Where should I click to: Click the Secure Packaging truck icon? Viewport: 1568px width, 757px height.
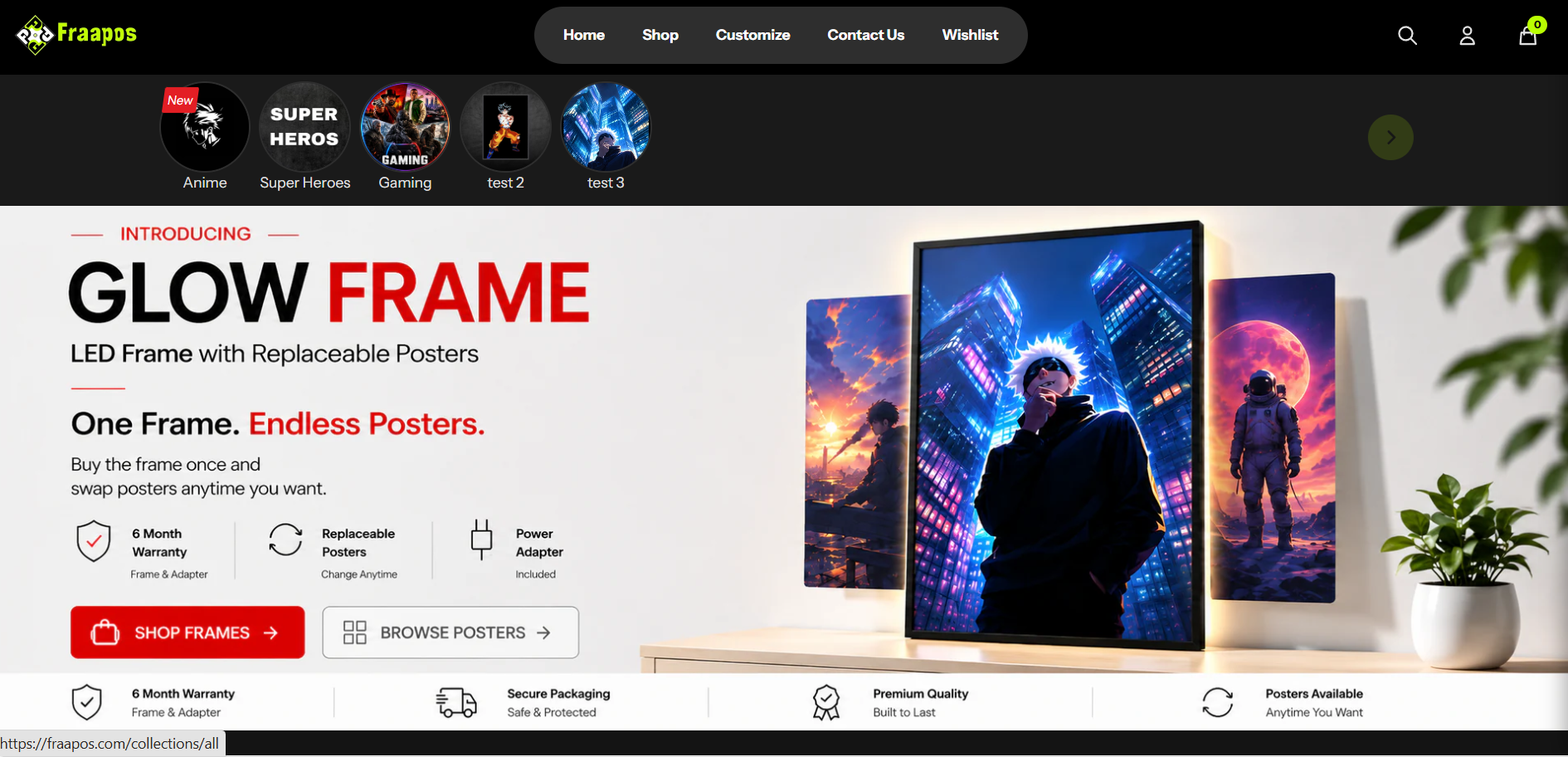[x=456, y=702]
